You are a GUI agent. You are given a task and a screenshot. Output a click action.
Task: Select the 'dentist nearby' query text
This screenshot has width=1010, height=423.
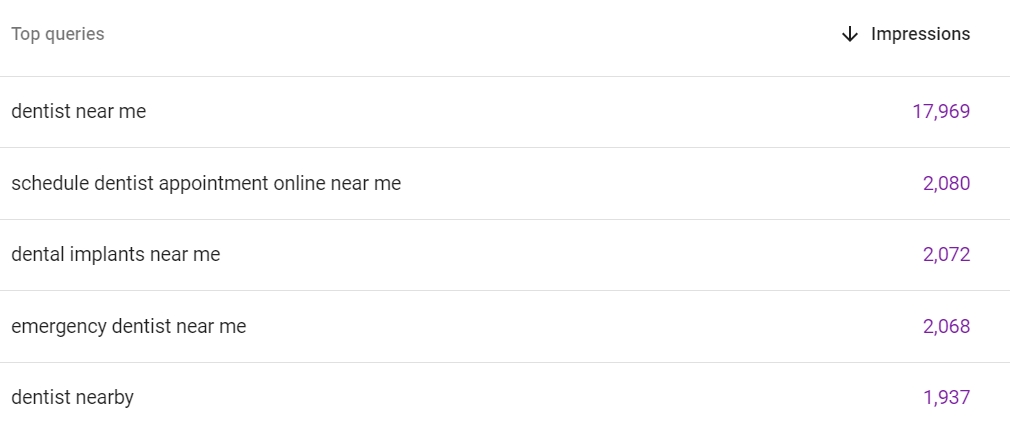(x=72, y=398)
